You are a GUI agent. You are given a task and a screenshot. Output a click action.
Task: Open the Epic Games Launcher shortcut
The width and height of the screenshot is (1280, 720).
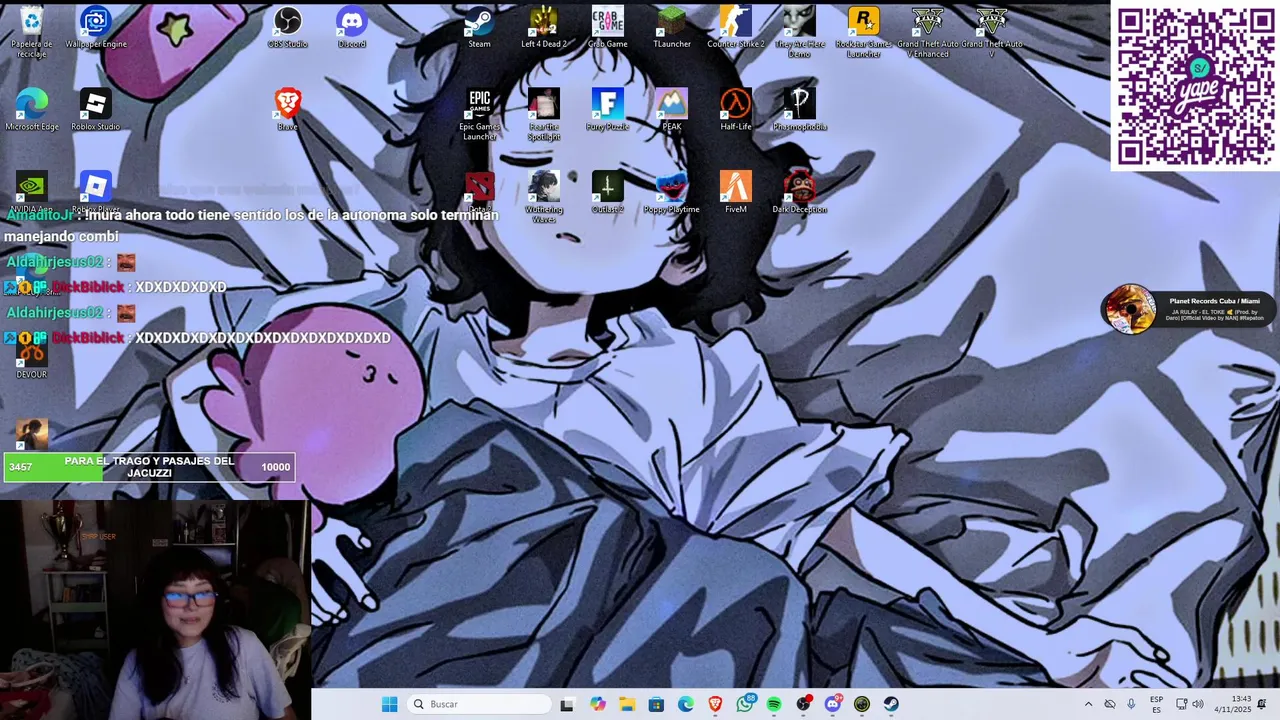tap(480, 115)
